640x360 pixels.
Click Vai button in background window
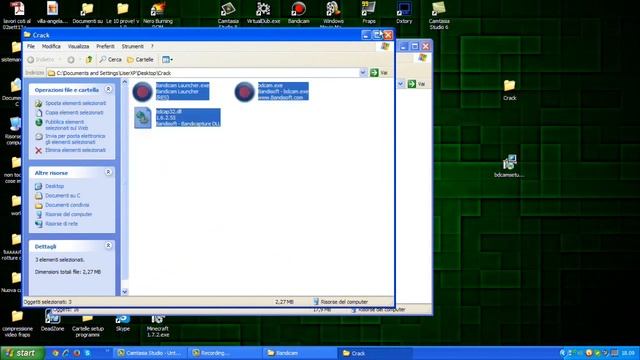[x=416, y=84]
